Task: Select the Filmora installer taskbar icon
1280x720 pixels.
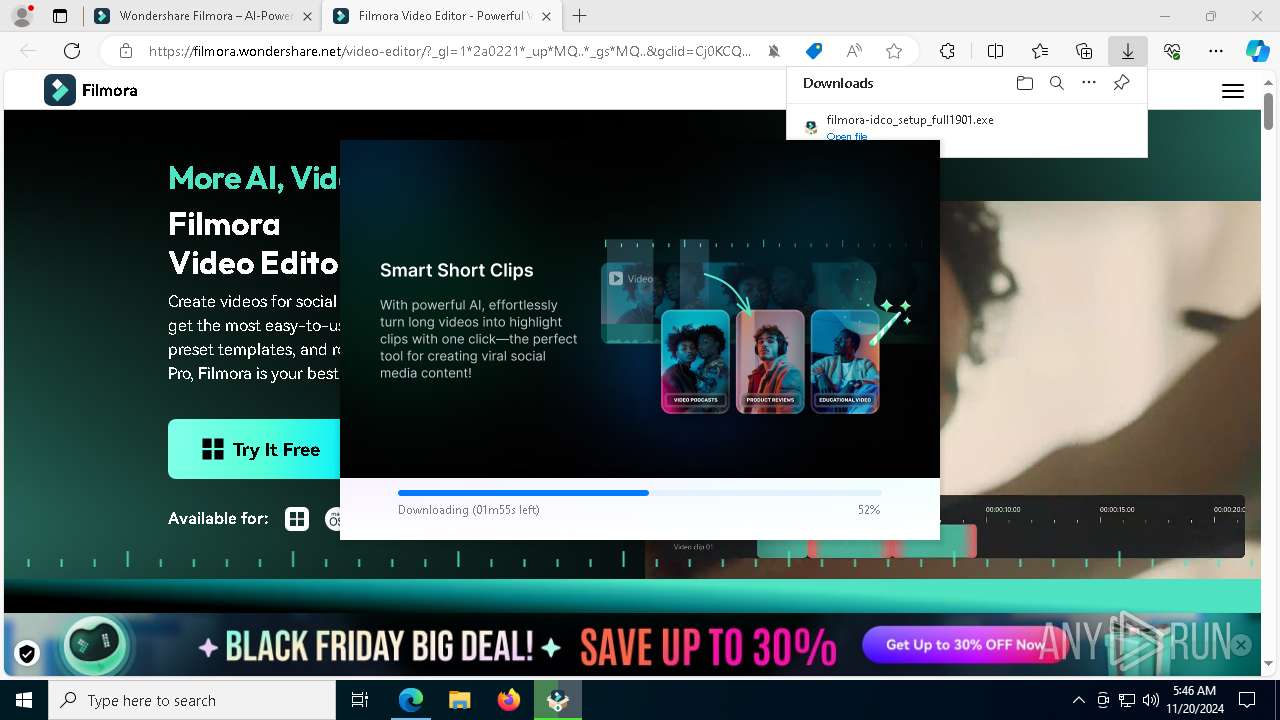Action: 558,700
